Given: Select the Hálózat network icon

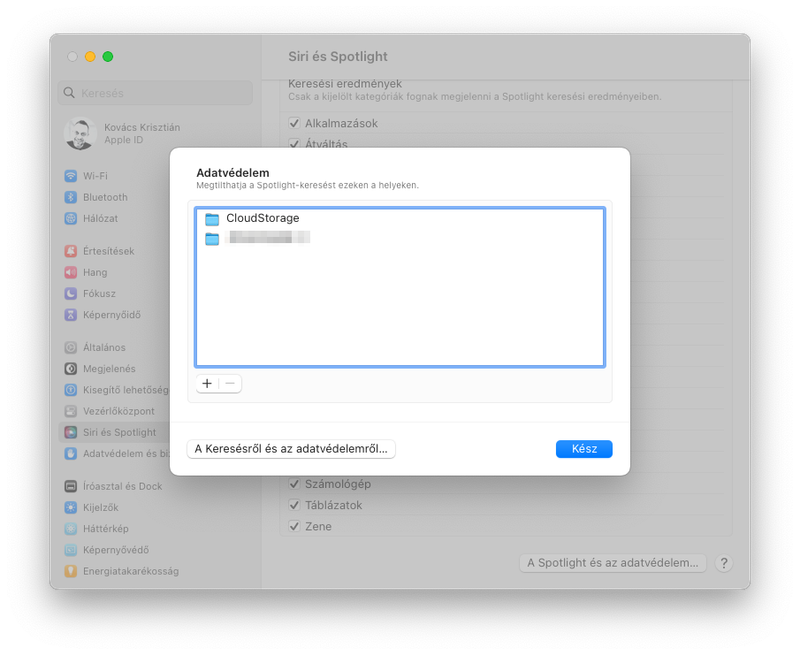Looking at the screenshot, I should coord(71,219).
